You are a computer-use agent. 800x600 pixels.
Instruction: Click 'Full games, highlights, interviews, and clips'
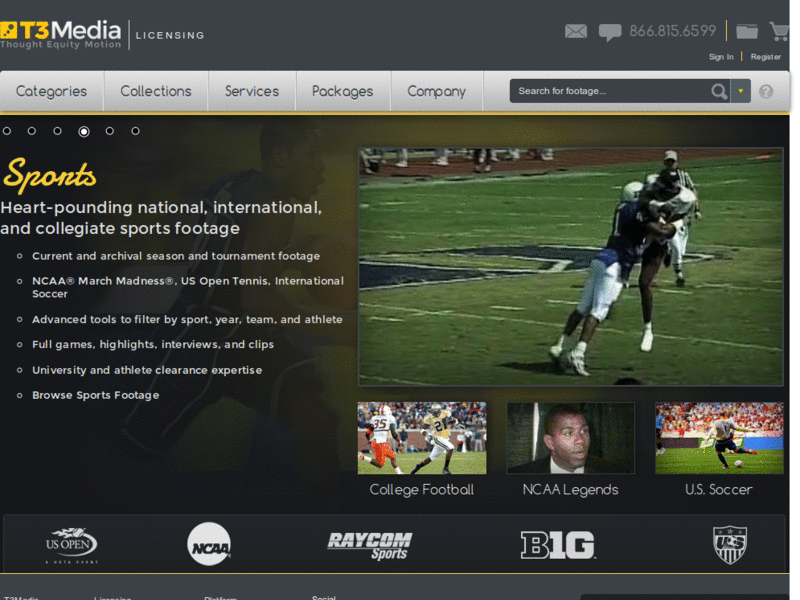tap(153, 344)
